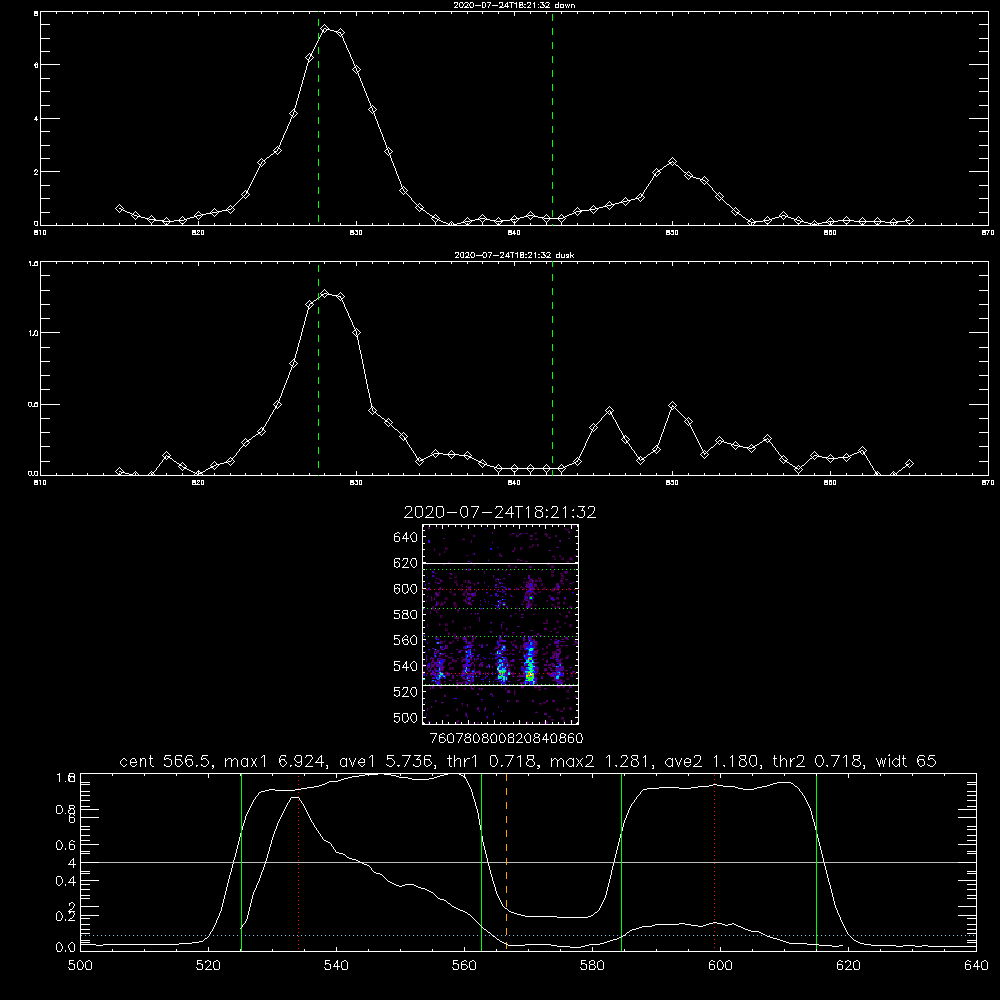Select profile plot x-axis label 580
1000x1000 pixels.
click(x=592, y=966)
